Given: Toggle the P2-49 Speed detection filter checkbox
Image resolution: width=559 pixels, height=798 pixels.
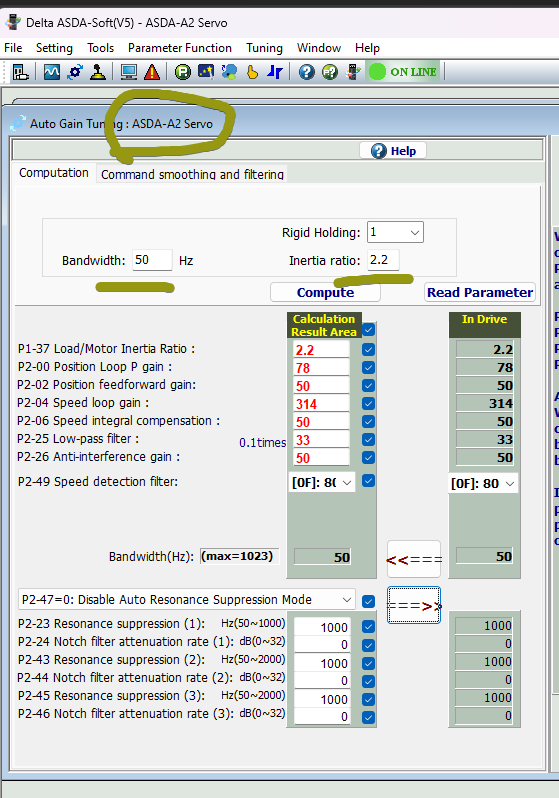Looking at the screenshot, I should [369, 480].
